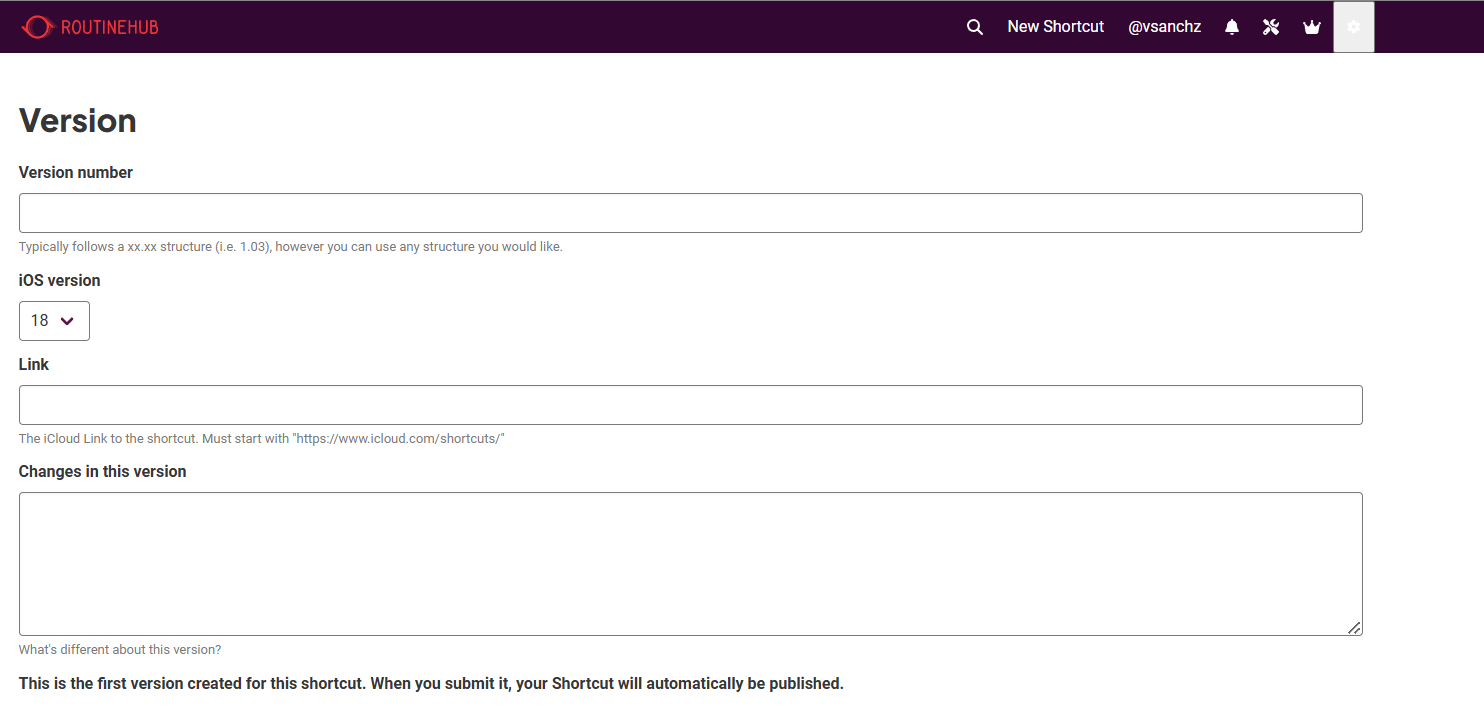1484x719 pixels.
Task: Grab the textarea resize handle
Action: click(1354, 627)
